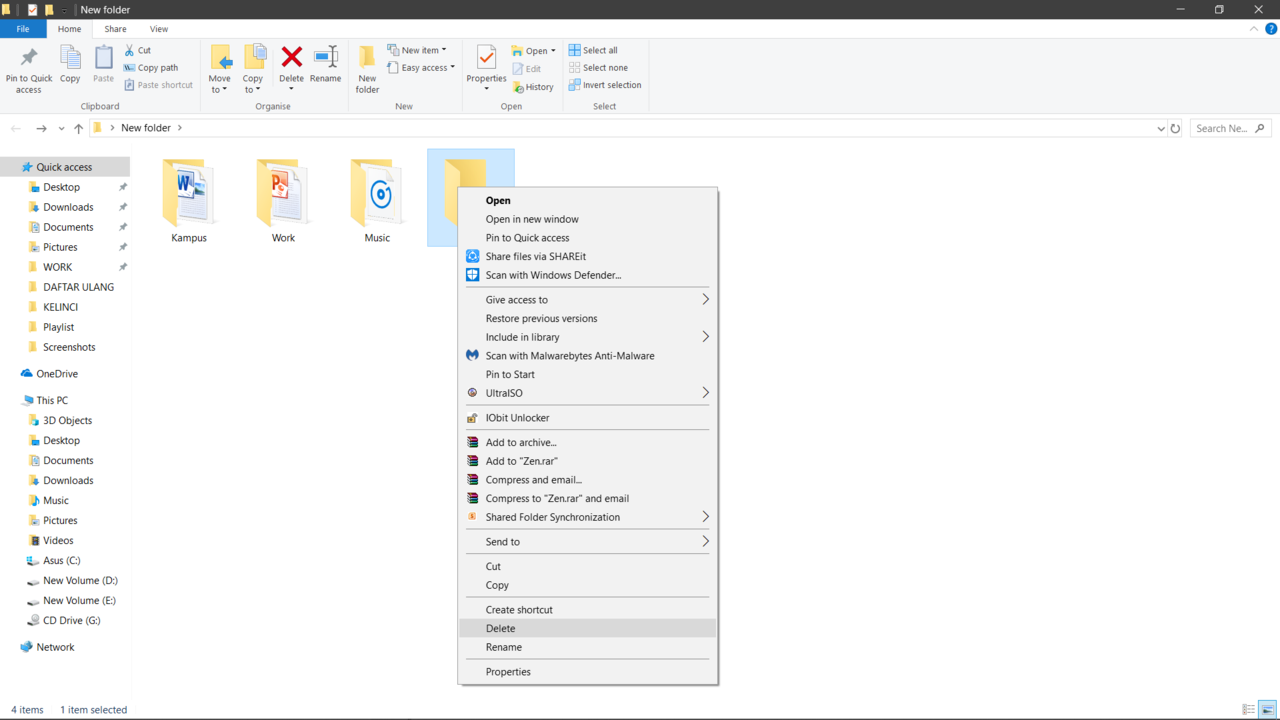Screen dimensions: 1280x720
Task: Switch to the View ribbon tab
Action: coord(158,29)
